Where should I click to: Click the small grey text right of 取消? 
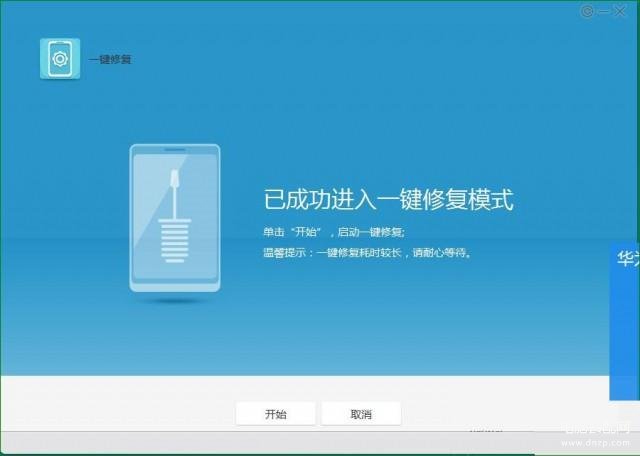click(x=486, y=428)
